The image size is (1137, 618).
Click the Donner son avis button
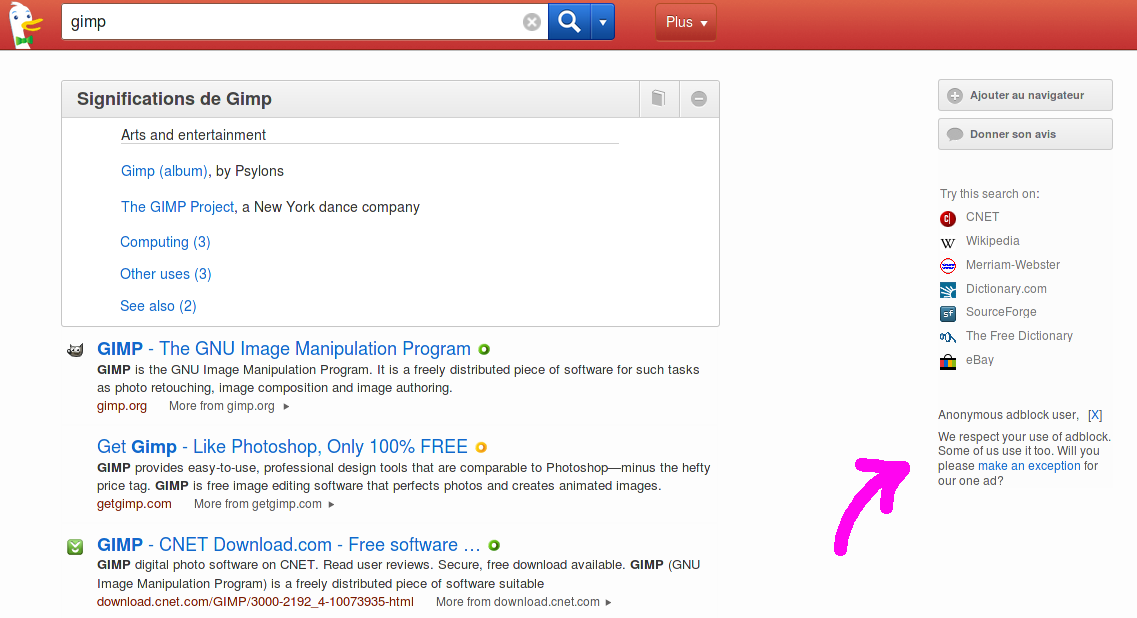pos(1025,134)
